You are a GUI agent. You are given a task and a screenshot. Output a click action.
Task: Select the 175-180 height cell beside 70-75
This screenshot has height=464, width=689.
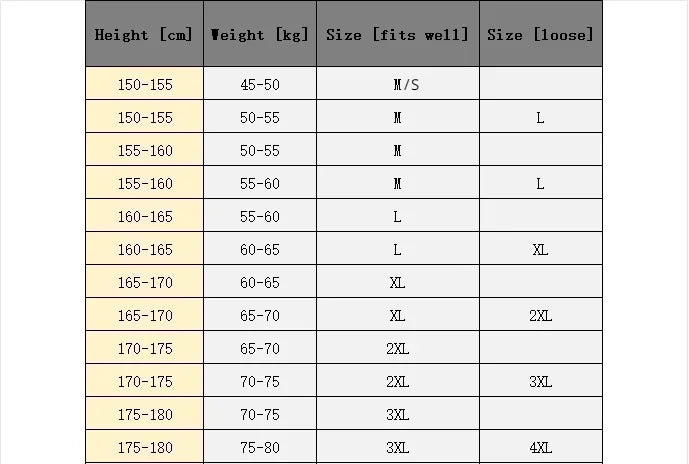(145, 413)
